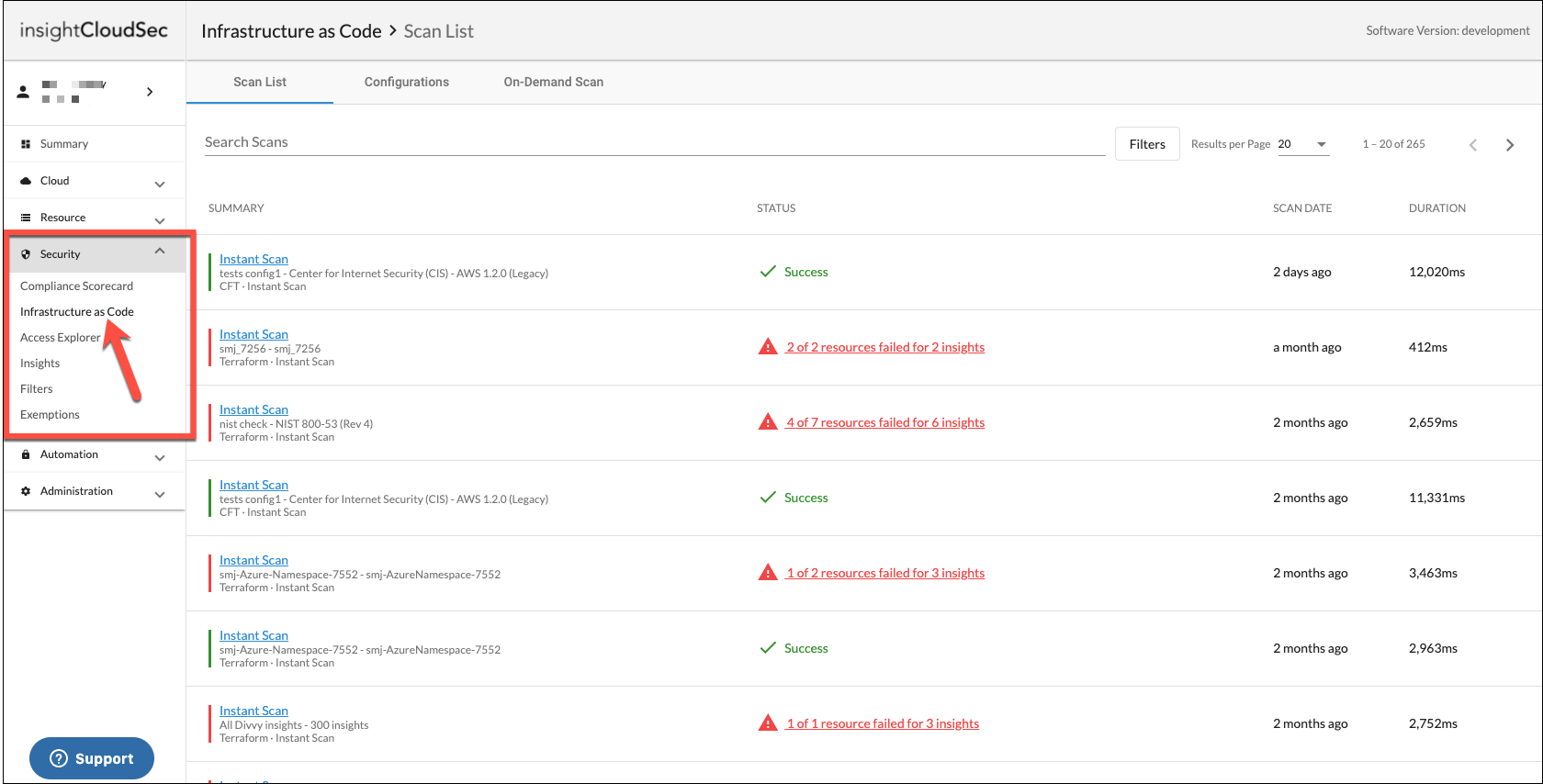The width and height of the screenshot is (1543, 784).
Task: Click the Administration gear icon
Action: 26,491
